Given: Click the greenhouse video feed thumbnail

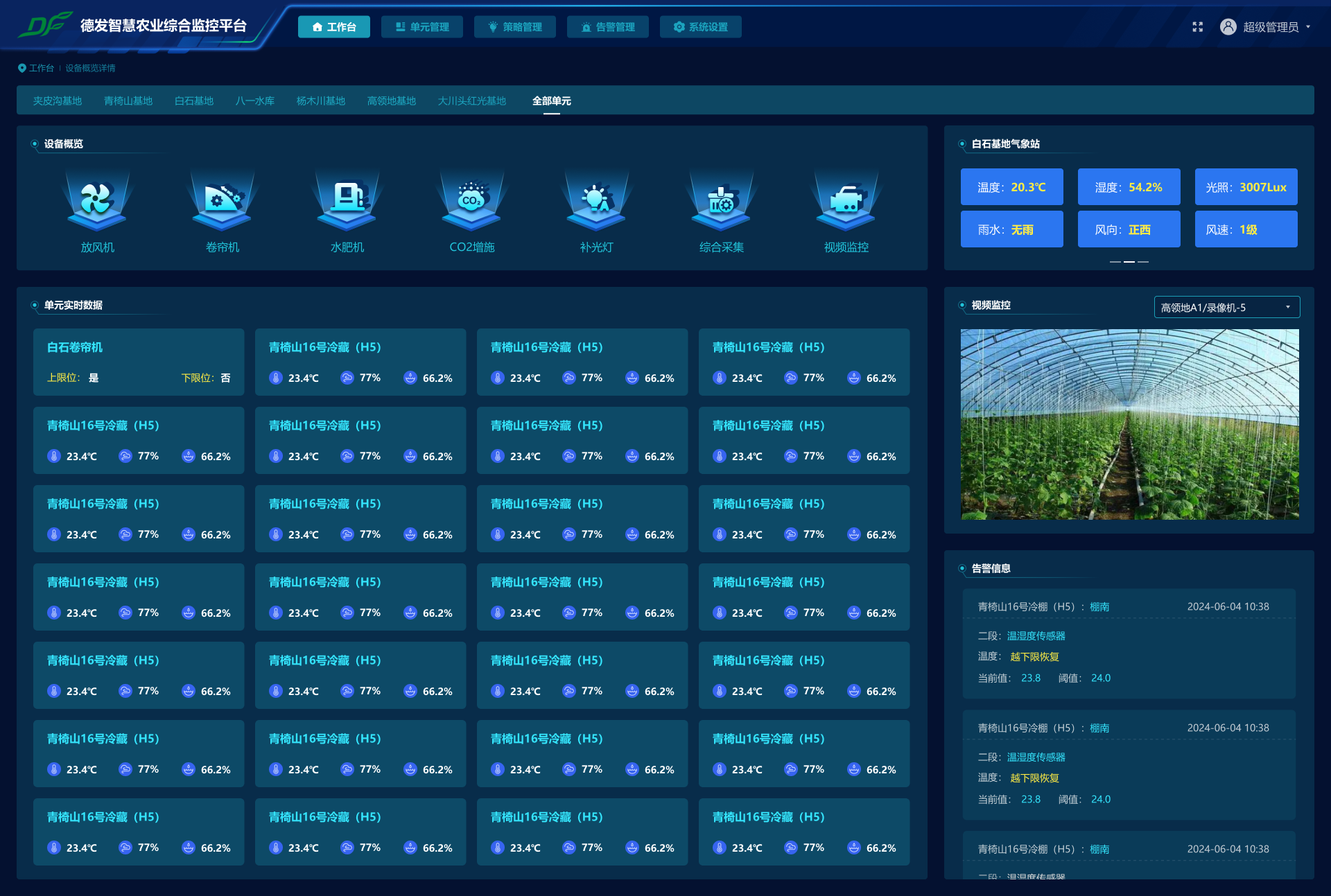Looking at the screenshot, I should pyautogui.click(x=1129, y=424).
